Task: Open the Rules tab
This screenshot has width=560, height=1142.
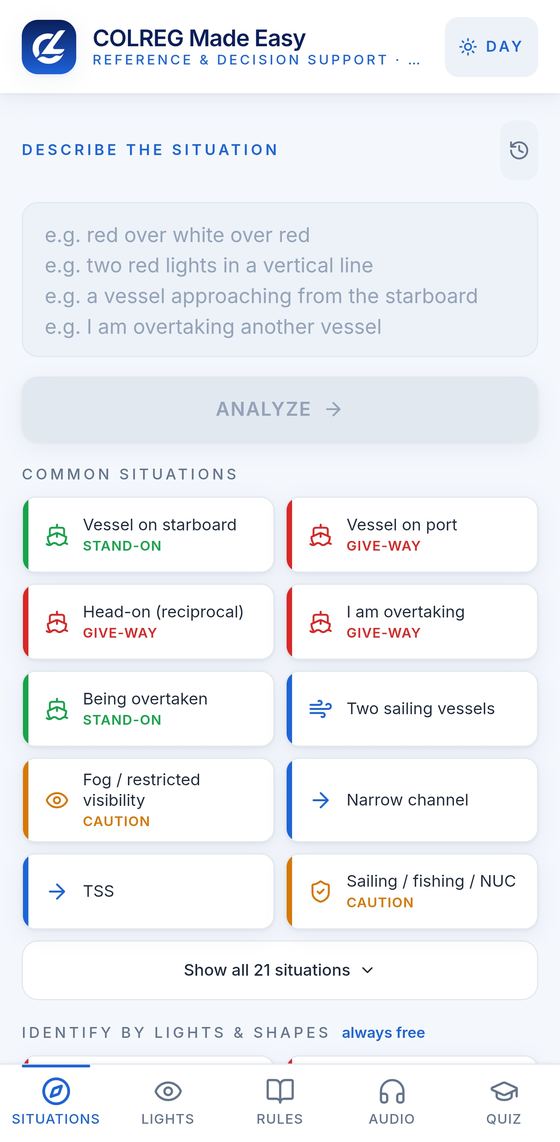Action: [280, 1102]
